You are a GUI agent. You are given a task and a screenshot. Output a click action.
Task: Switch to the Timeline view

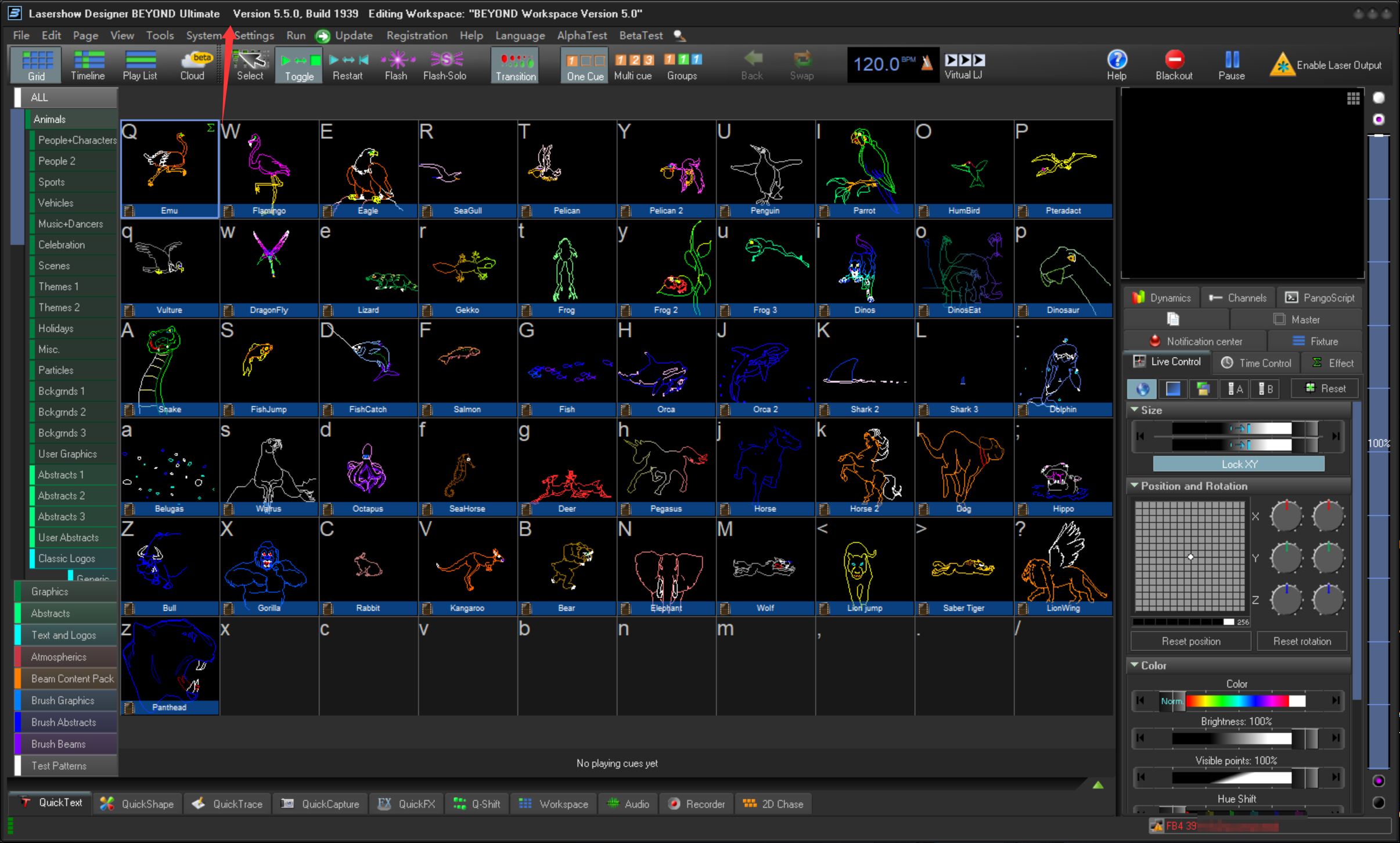coord(88,66)
